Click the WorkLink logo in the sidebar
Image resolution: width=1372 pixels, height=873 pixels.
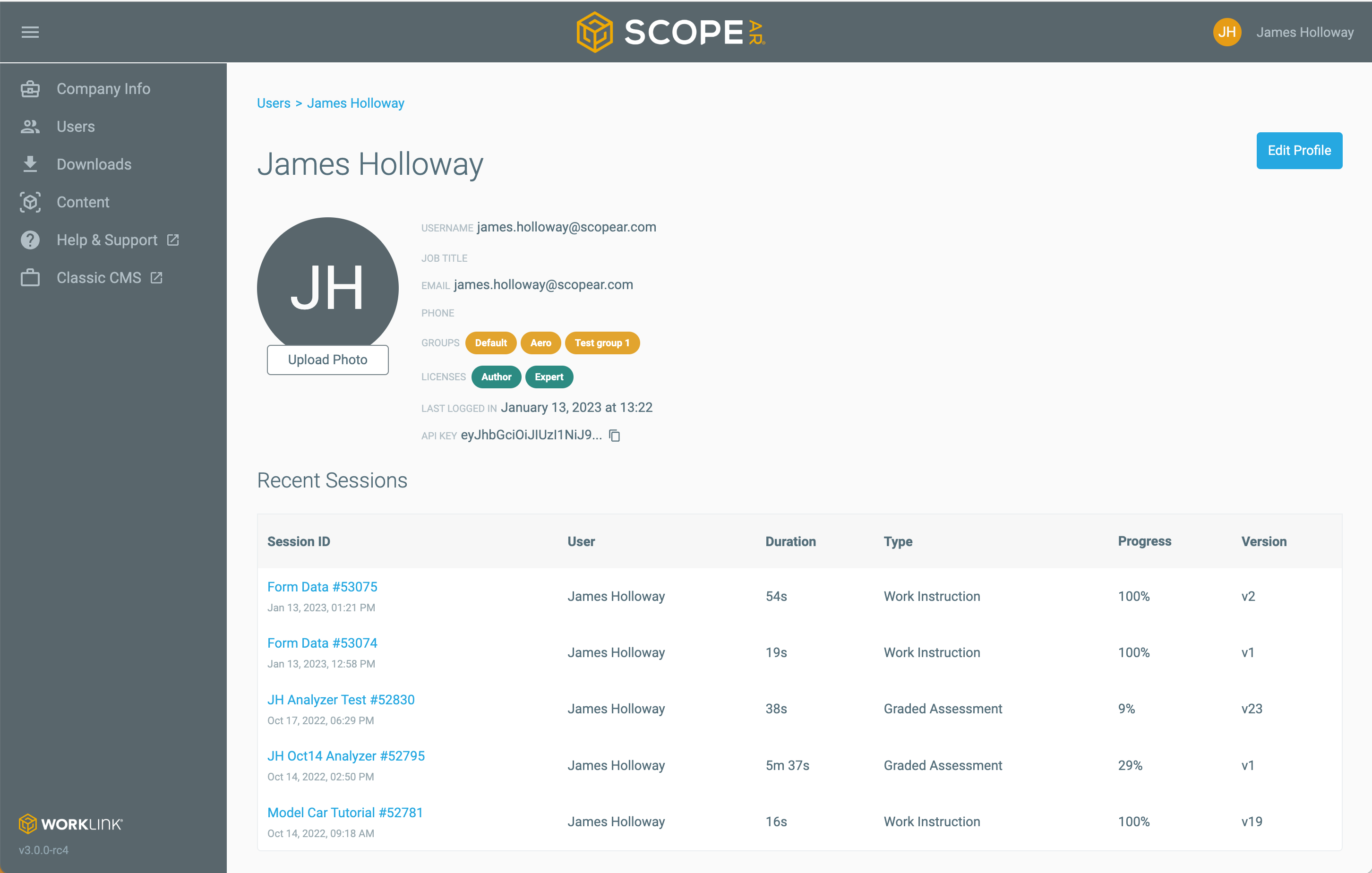71,824
